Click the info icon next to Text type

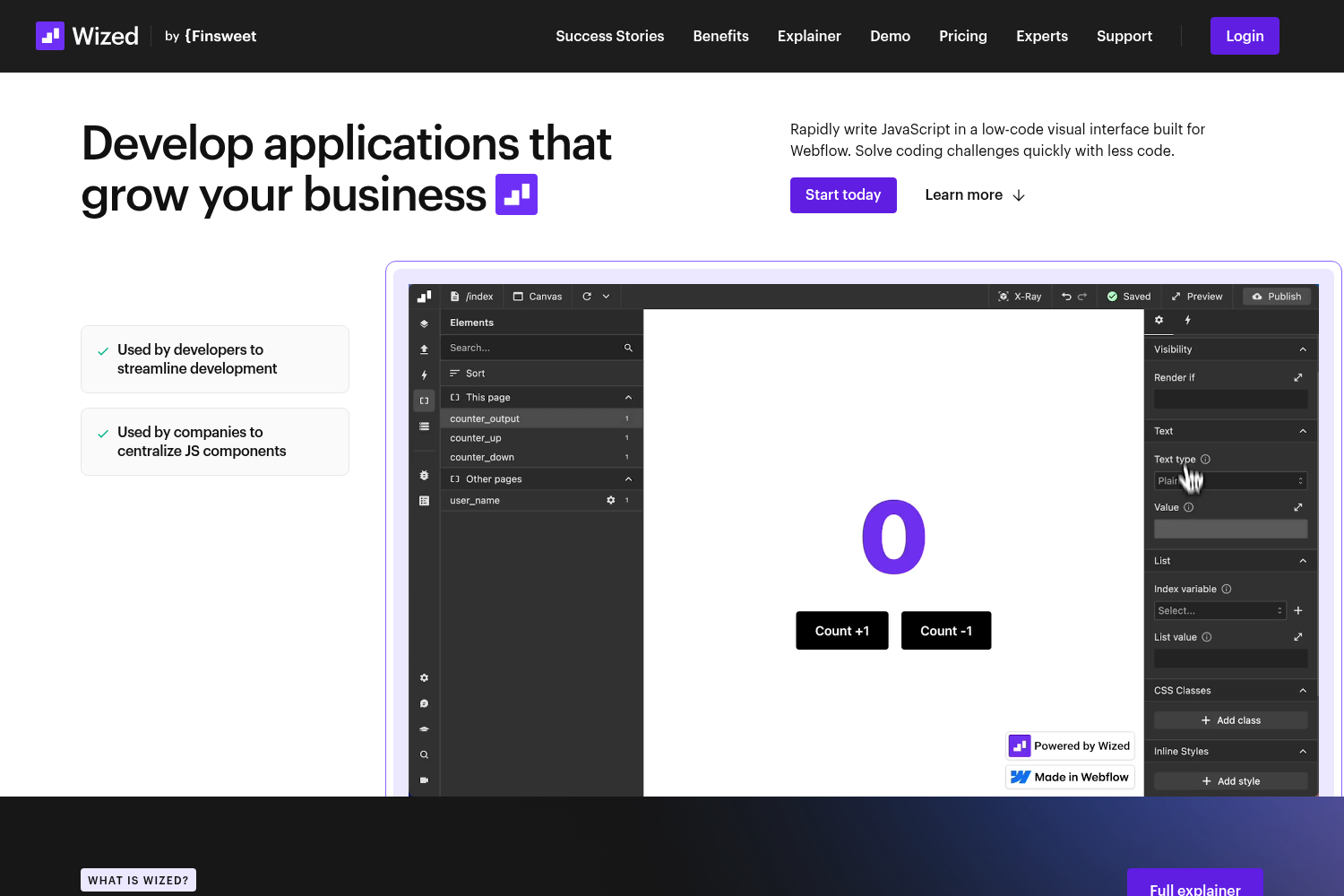coord(1205,459)
